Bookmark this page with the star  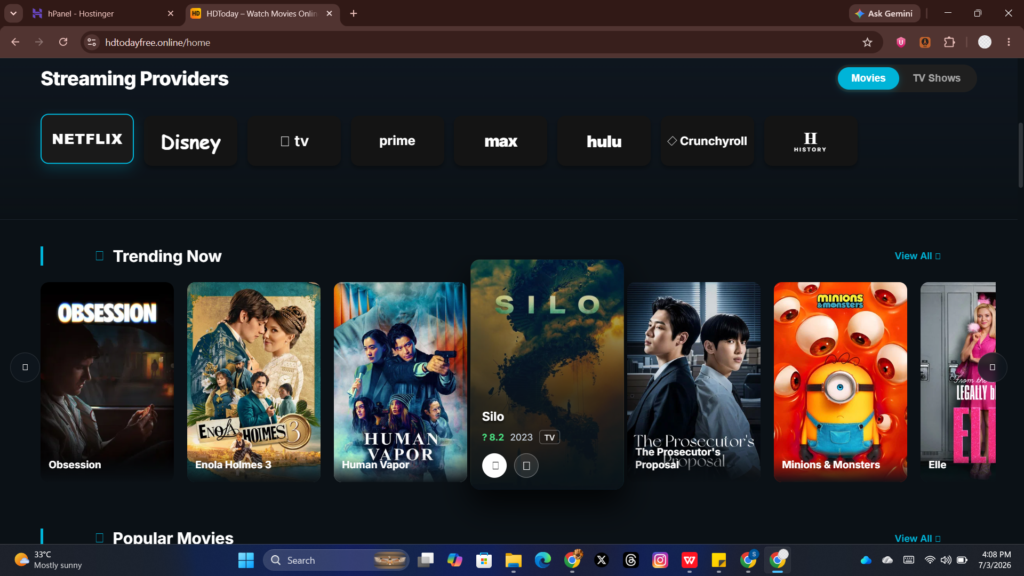[867, 42]
